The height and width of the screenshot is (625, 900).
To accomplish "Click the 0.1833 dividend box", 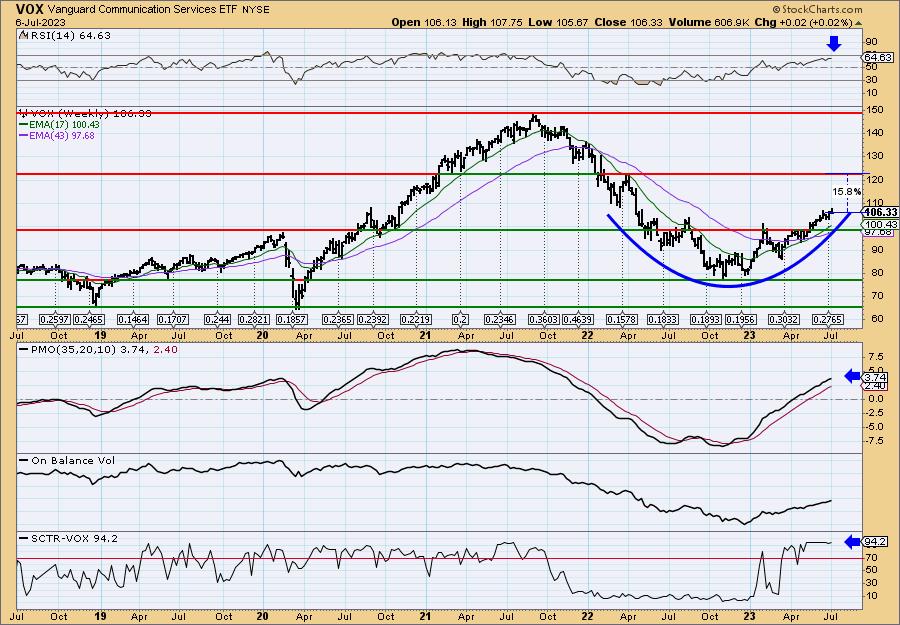I will tap(663, 319).
